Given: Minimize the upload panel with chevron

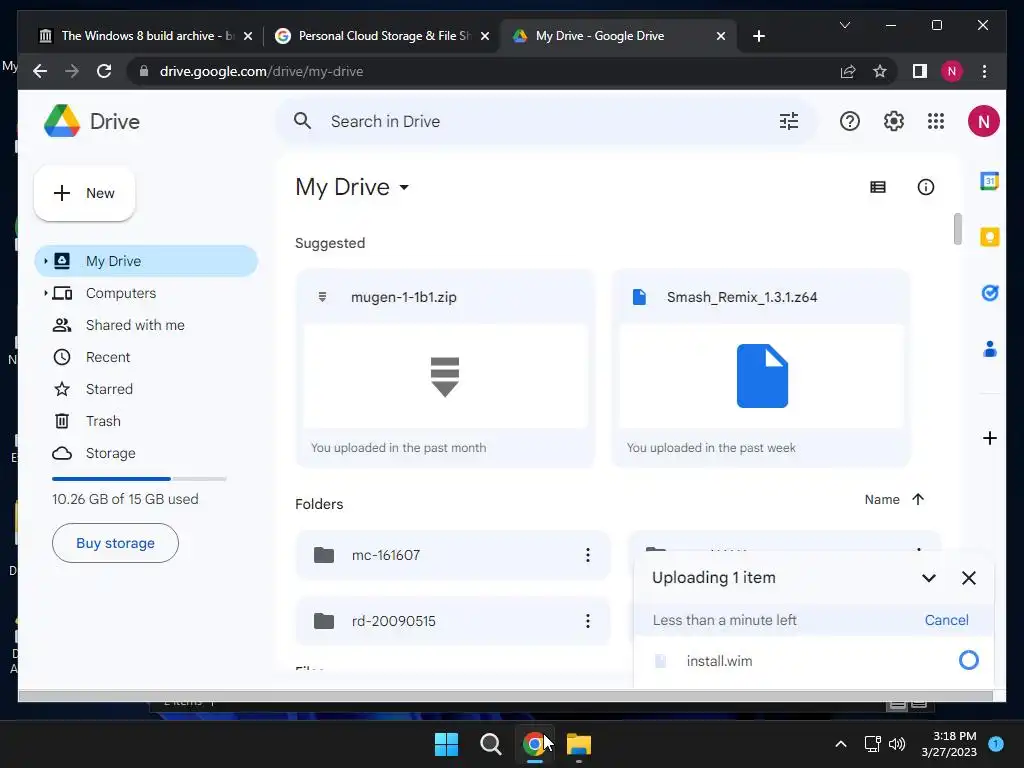Looking at the screenshot, I should click(x=929, y=578).
